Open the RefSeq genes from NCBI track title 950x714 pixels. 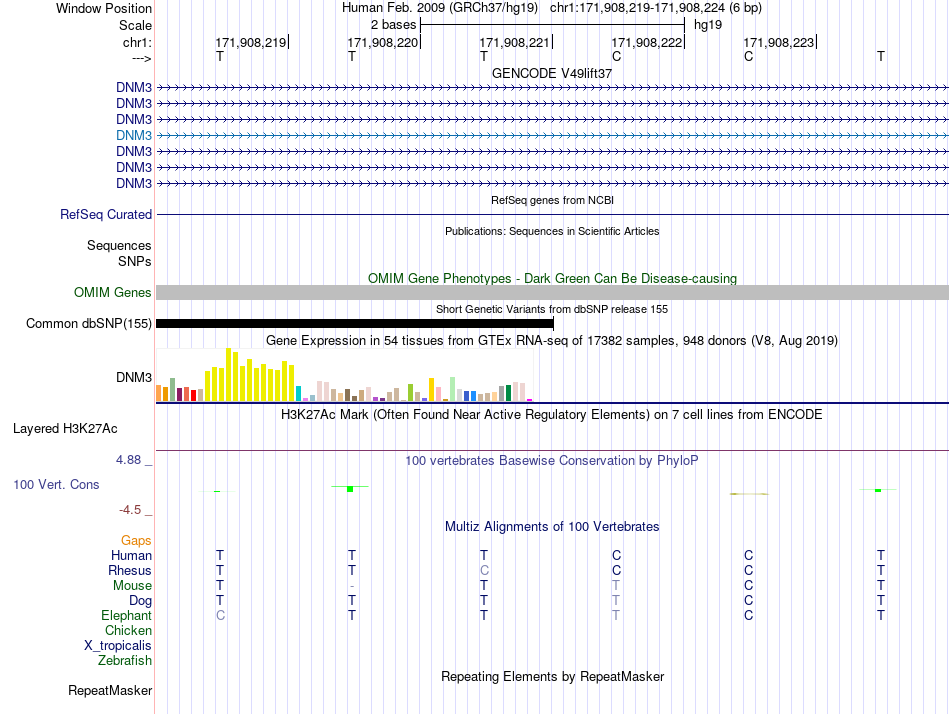click(552, 200)
